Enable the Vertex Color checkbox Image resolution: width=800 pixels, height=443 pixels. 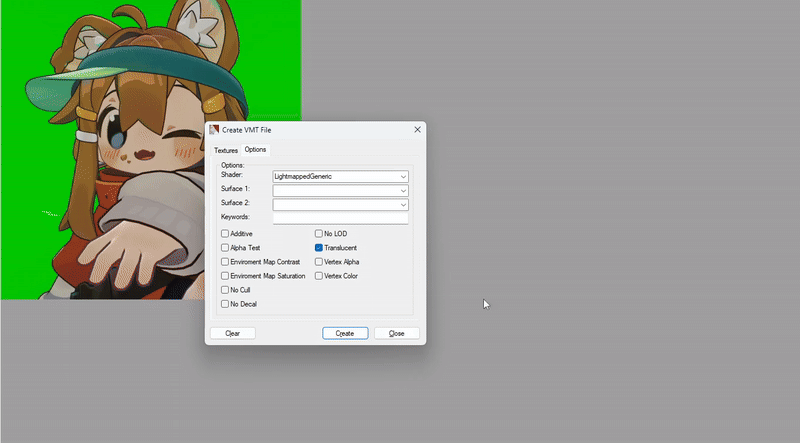319,276
